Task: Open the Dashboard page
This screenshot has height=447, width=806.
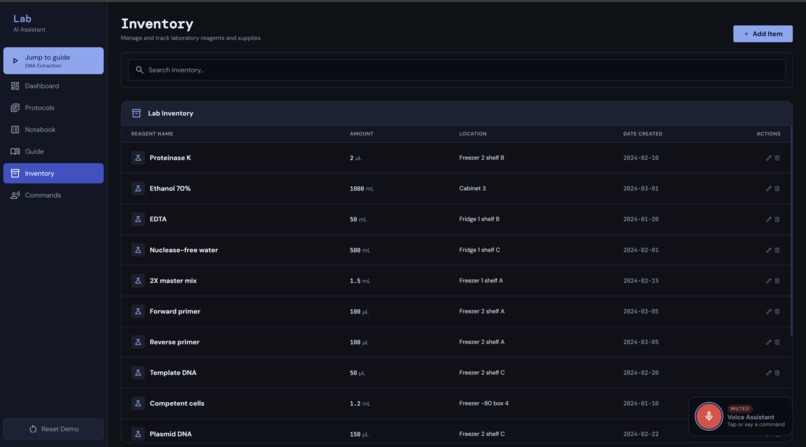Action: click(x=53, y=86)
